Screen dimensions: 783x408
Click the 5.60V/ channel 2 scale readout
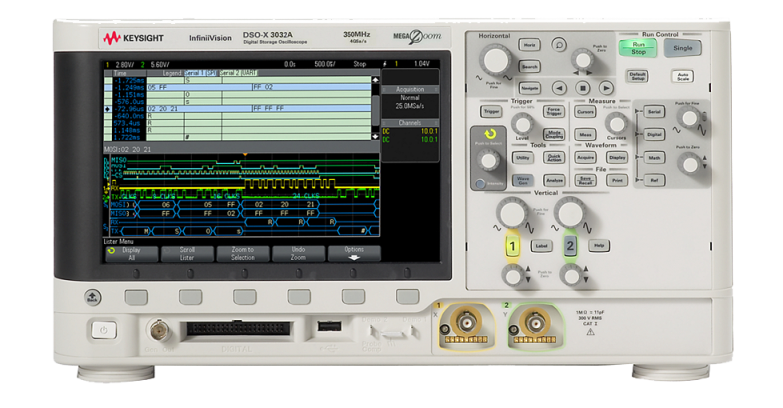[160, 64]
